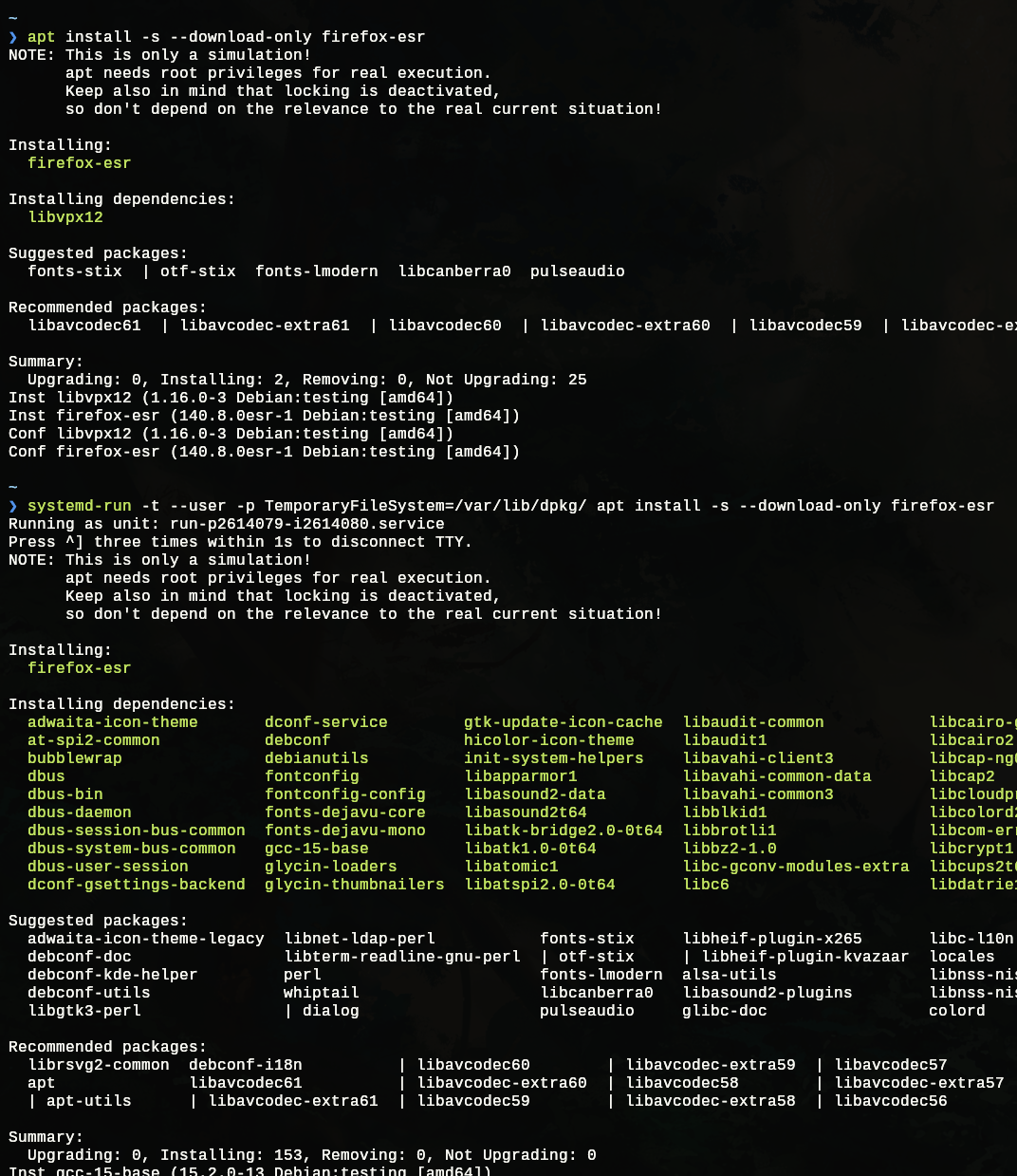The height and width of the screenshot is (1176, 1017).
Task: Select 'libavcodec56' recommended package
Action: tap(891, 1101)
